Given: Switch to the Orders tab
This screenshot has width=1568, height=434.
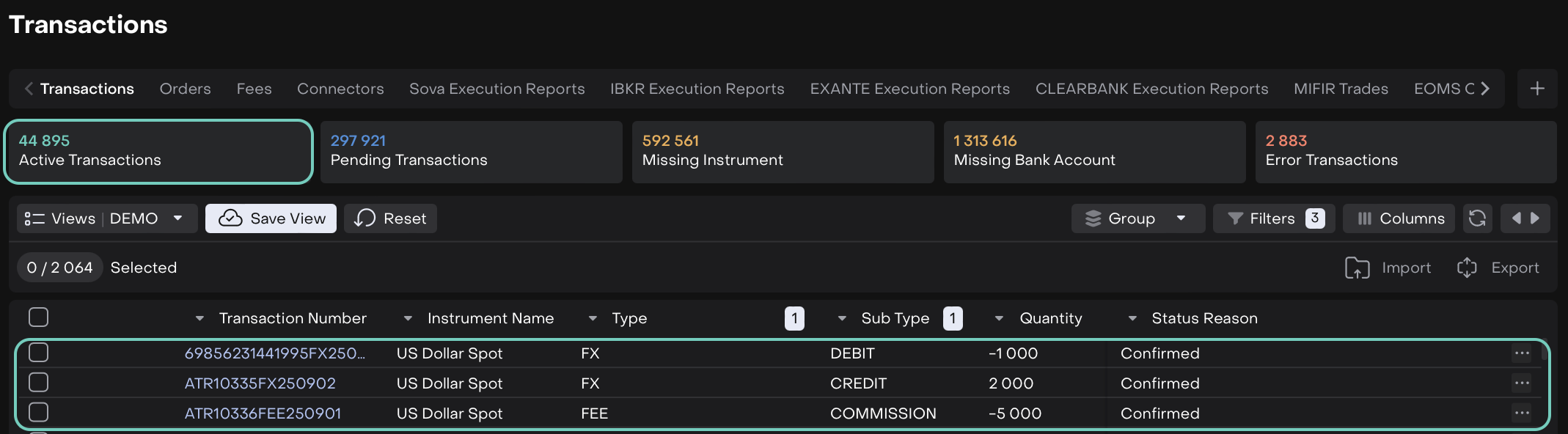Looking at the screenshot, I should 185,89.
